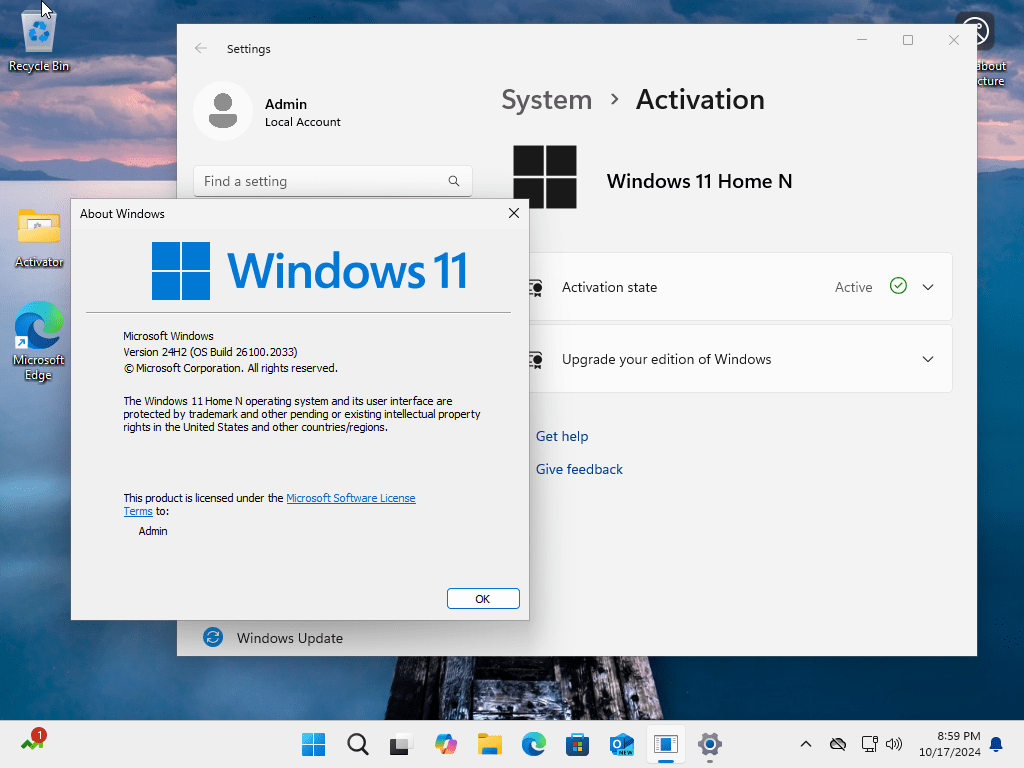Focus the Find a setting search box
The height and width of the screenshot is (768, 1024).
click(x=332, y=181)
